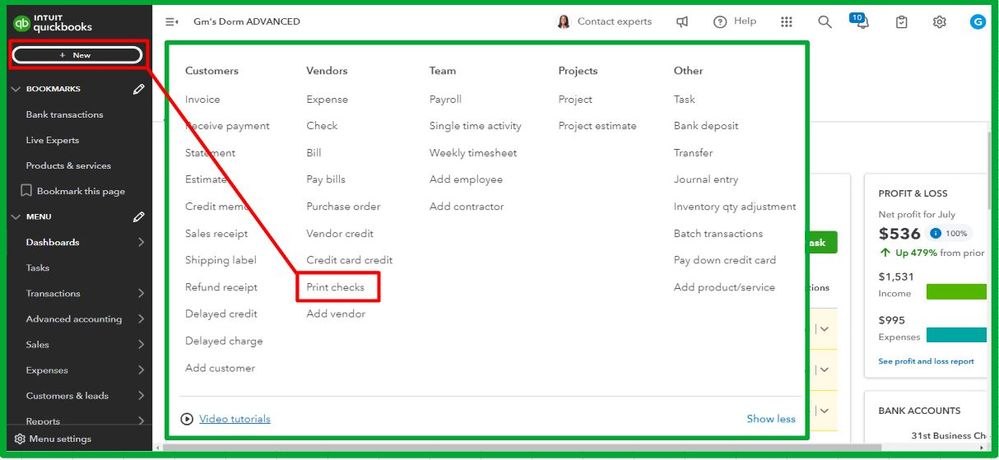Open the settings gear icon
The image size is (999, 460).
[x=939, y=22]
